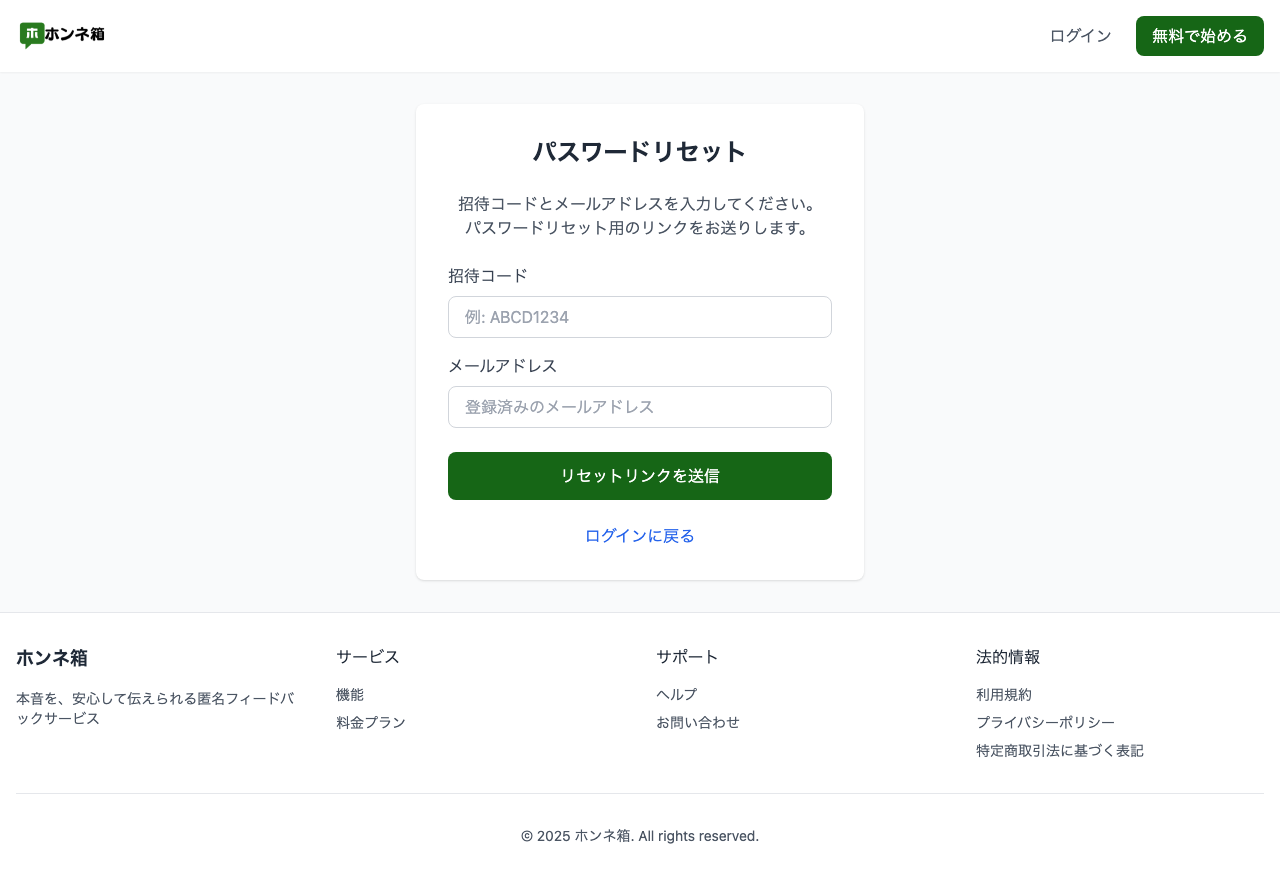
Task: Click the ホンネ箱 footer heading
Action: click(51, 657)
